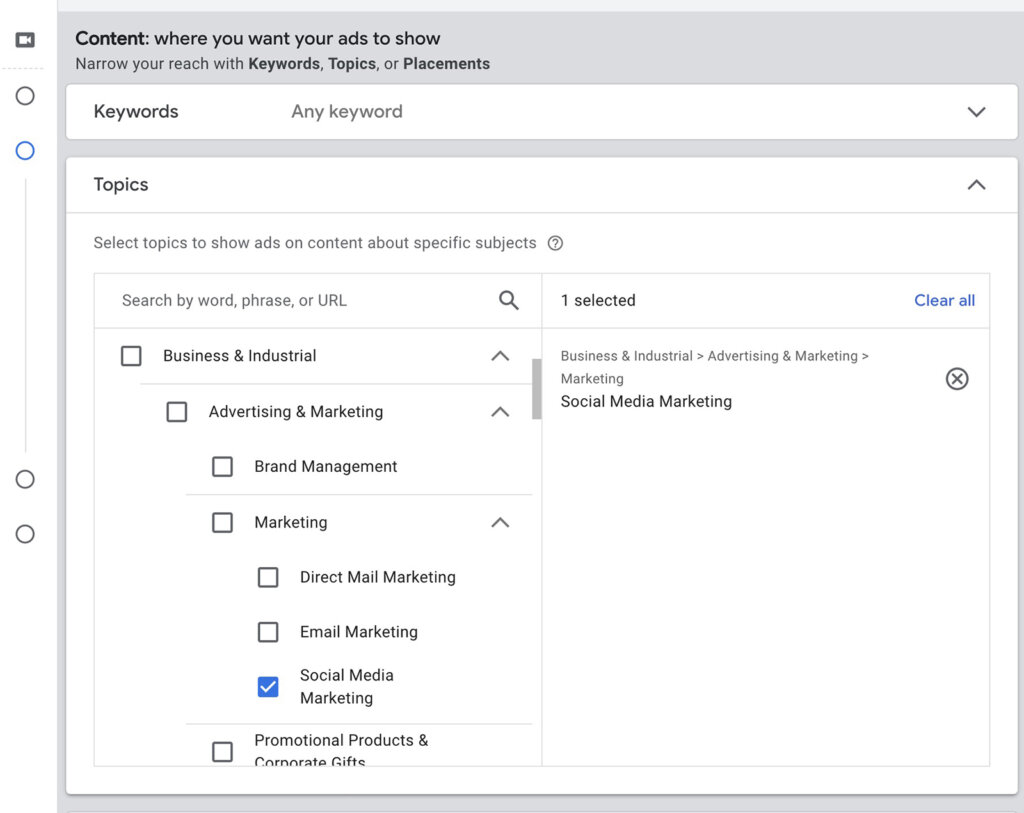Image resolution: width=1024 pixels, height=813 pixels.
Task: Click the Topics section header
Action: click(x=121, y=184)
